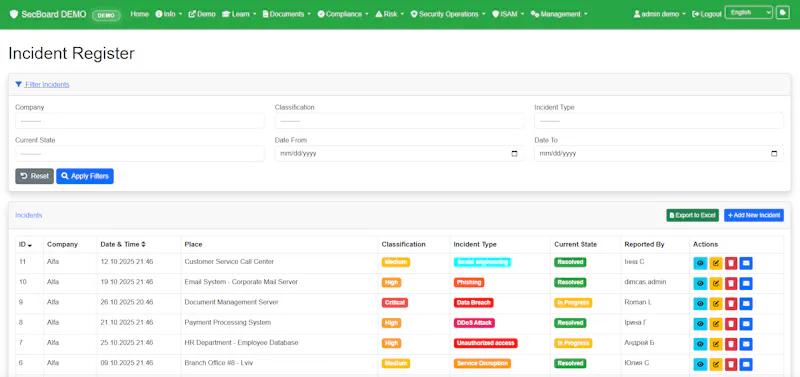Email incident 6 Service Disruption row

click(746, 364)
